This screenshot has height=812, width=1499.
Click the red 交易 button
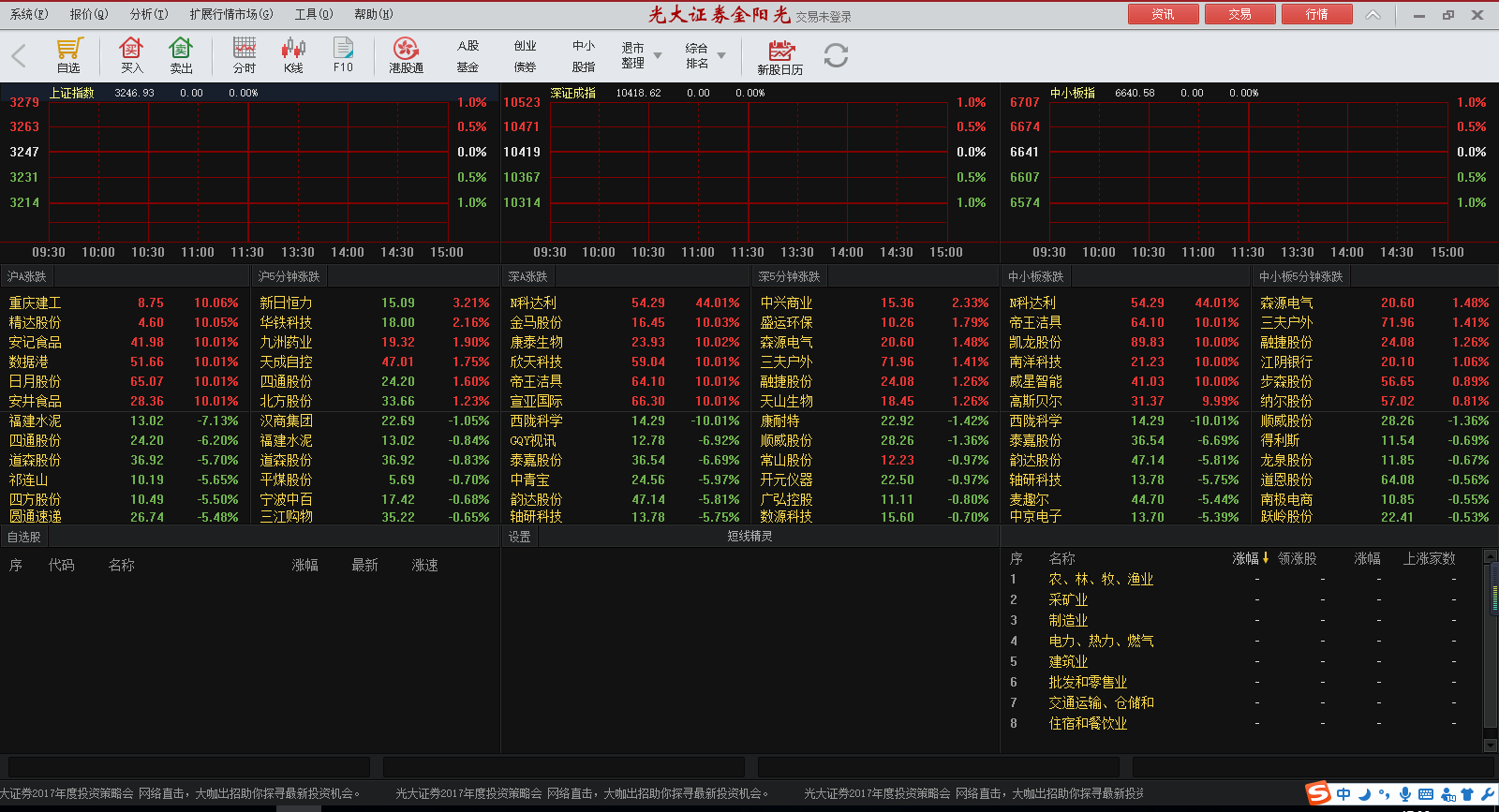1239,14
